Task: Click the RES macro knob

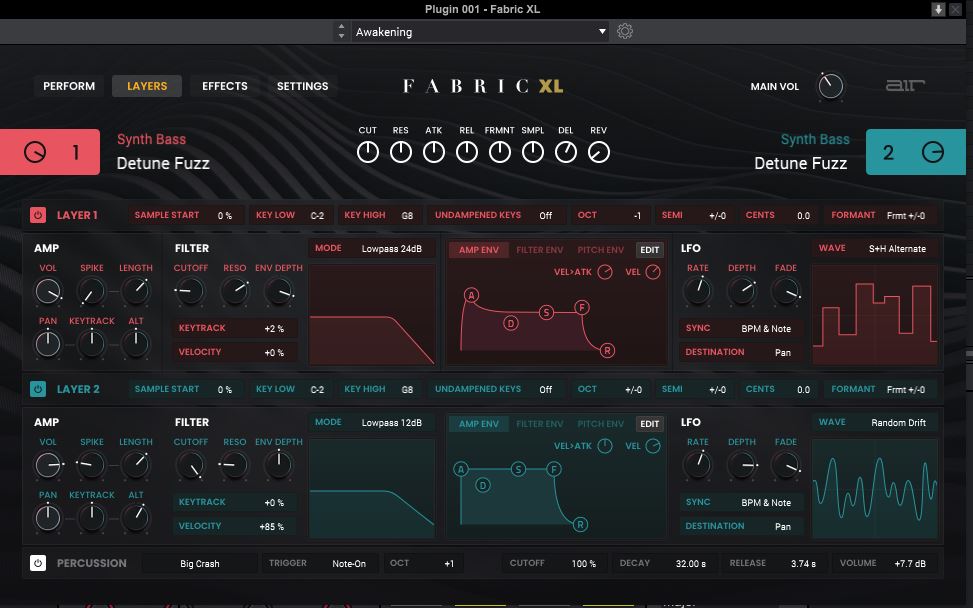Action: [x=400, y=152]
